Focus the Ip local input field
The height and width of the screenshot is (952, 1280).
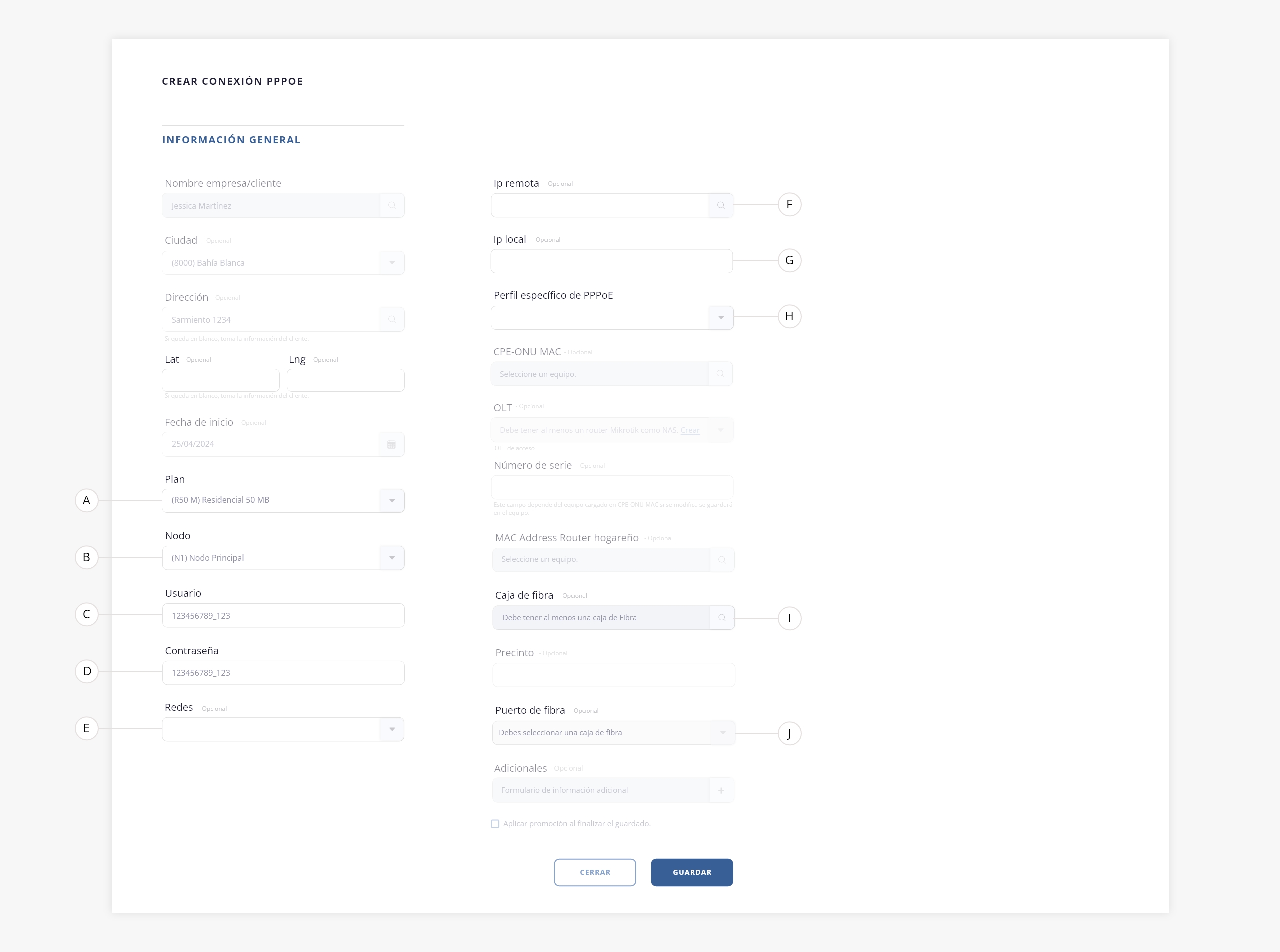tap(611, 261)
